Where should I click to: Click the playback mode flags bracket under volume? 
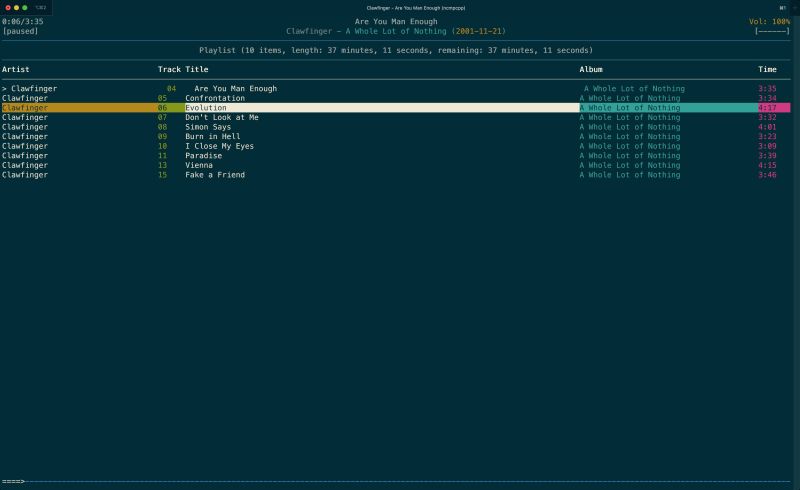772,31
